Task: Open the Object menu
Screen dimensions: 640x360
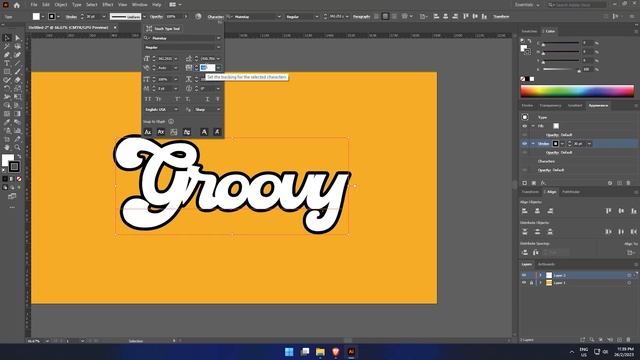Action: 61,5
